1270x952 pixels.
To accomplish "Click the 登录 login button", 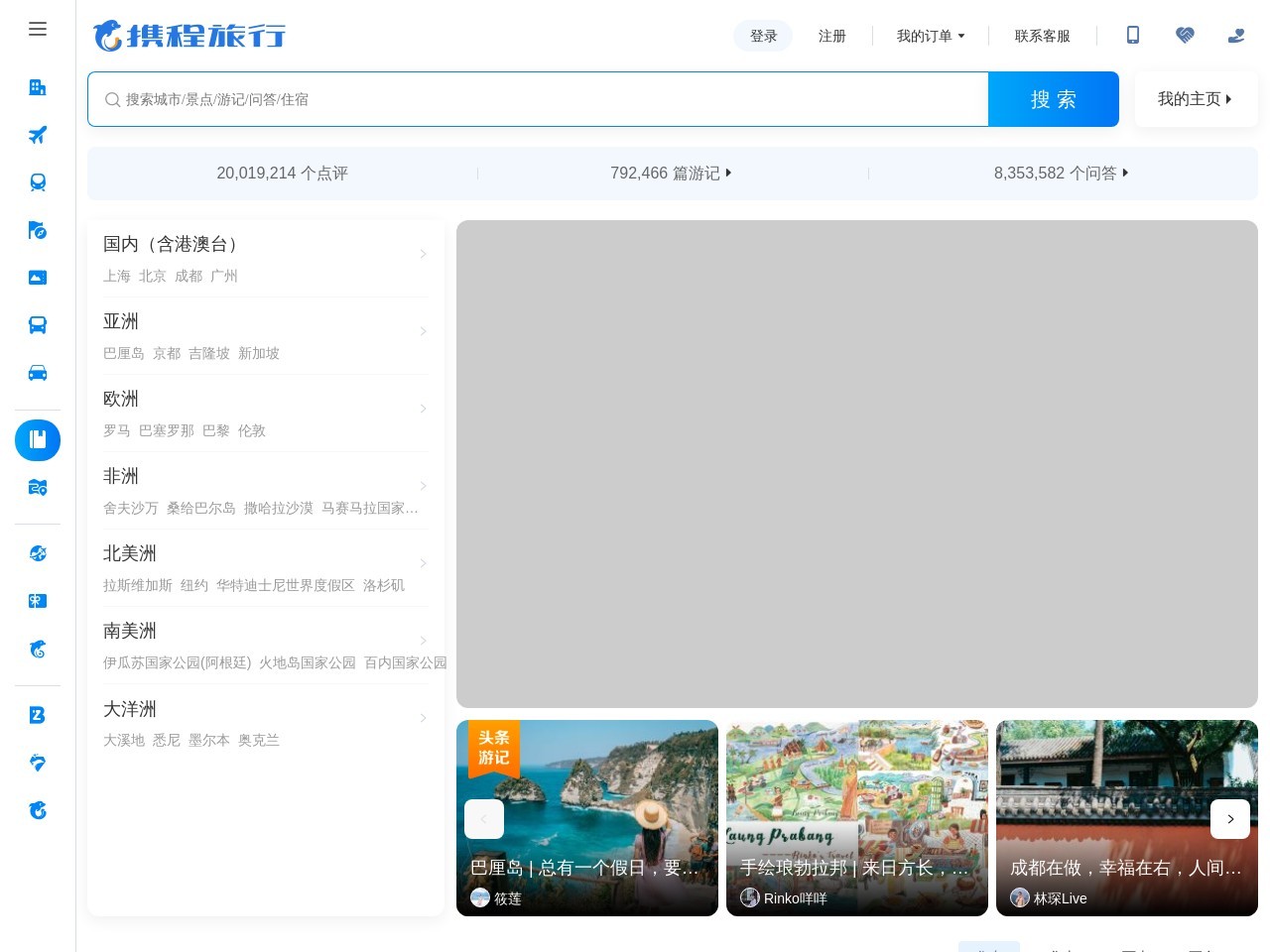I will click(x=763, y=36).
